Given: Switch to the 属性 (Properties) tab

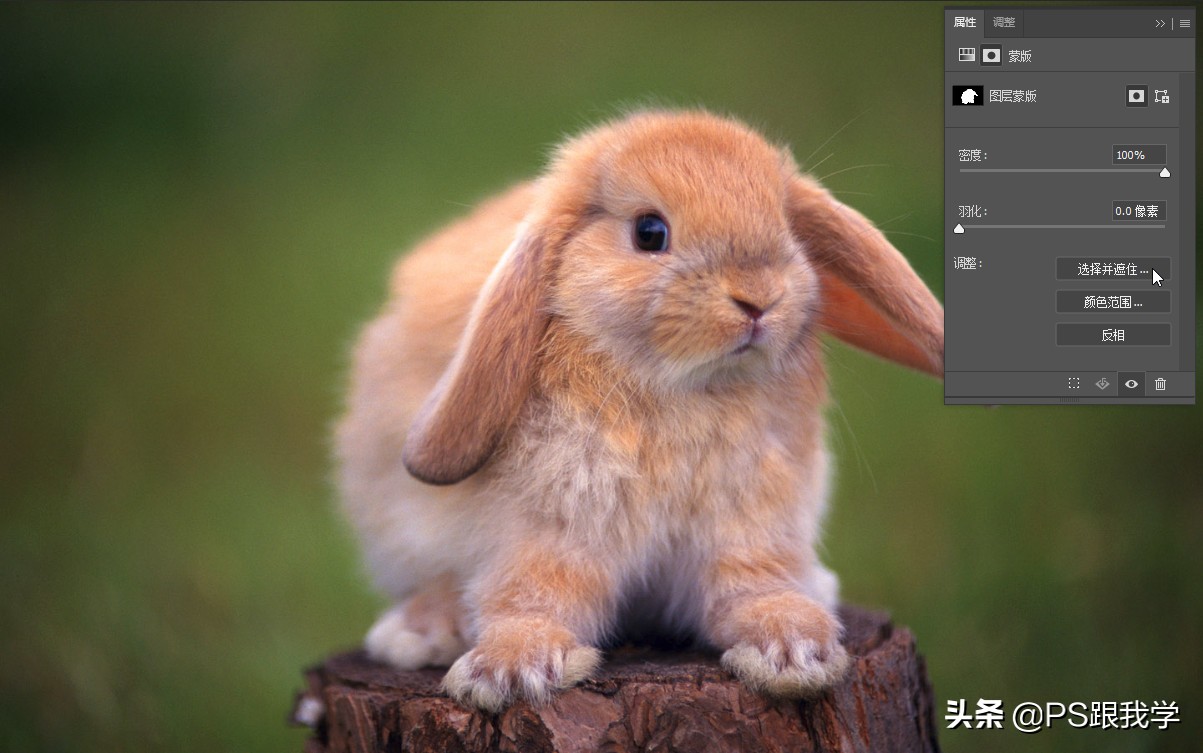Looking at the screenshot, I should click(965, 23).
